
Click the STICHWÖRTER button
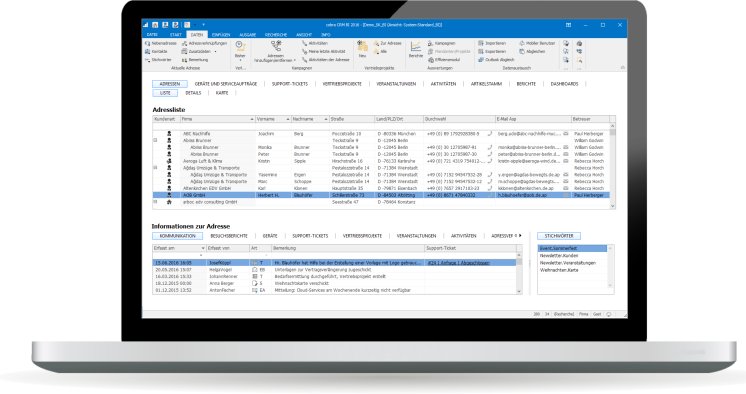559,236
